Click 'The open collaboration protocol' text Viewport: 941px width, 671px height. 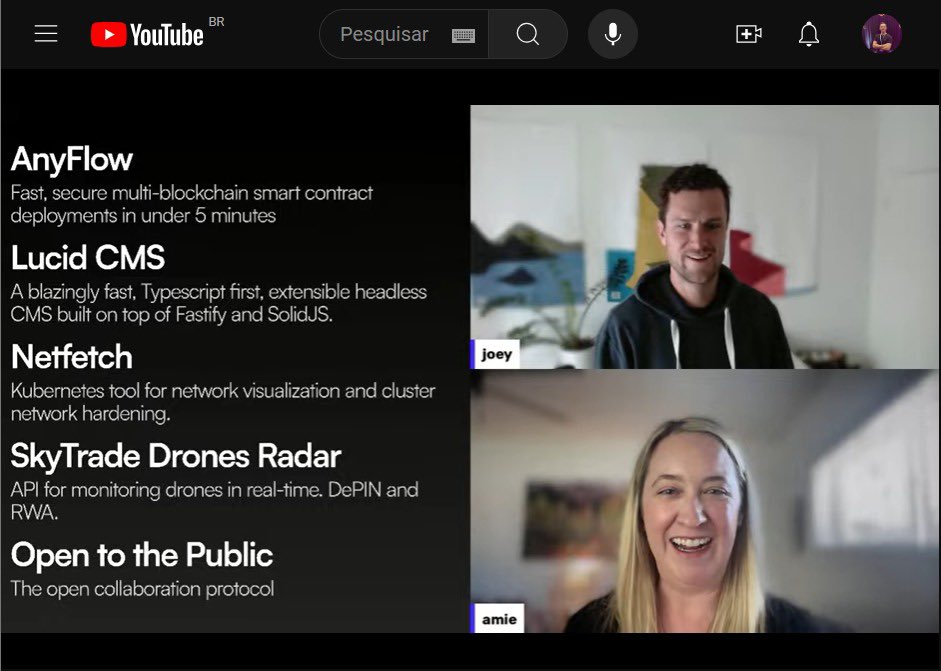click(x=142, y=589)
